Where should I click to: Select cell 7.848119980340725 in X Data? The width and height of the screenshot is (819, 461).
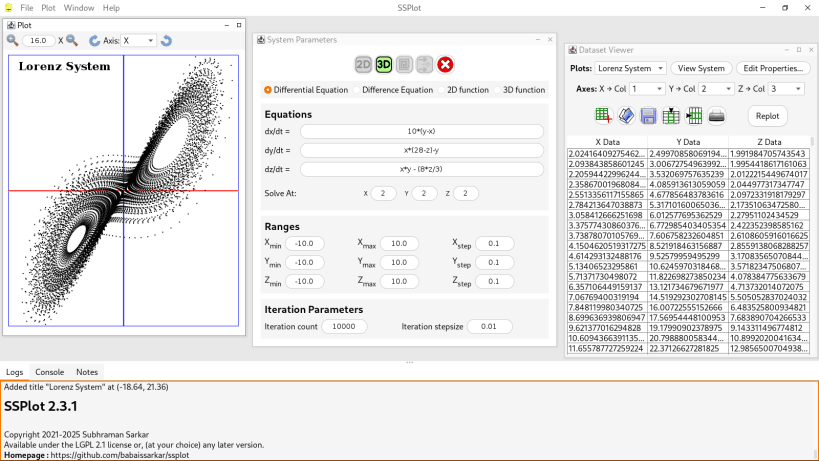[x=607, y=308]
